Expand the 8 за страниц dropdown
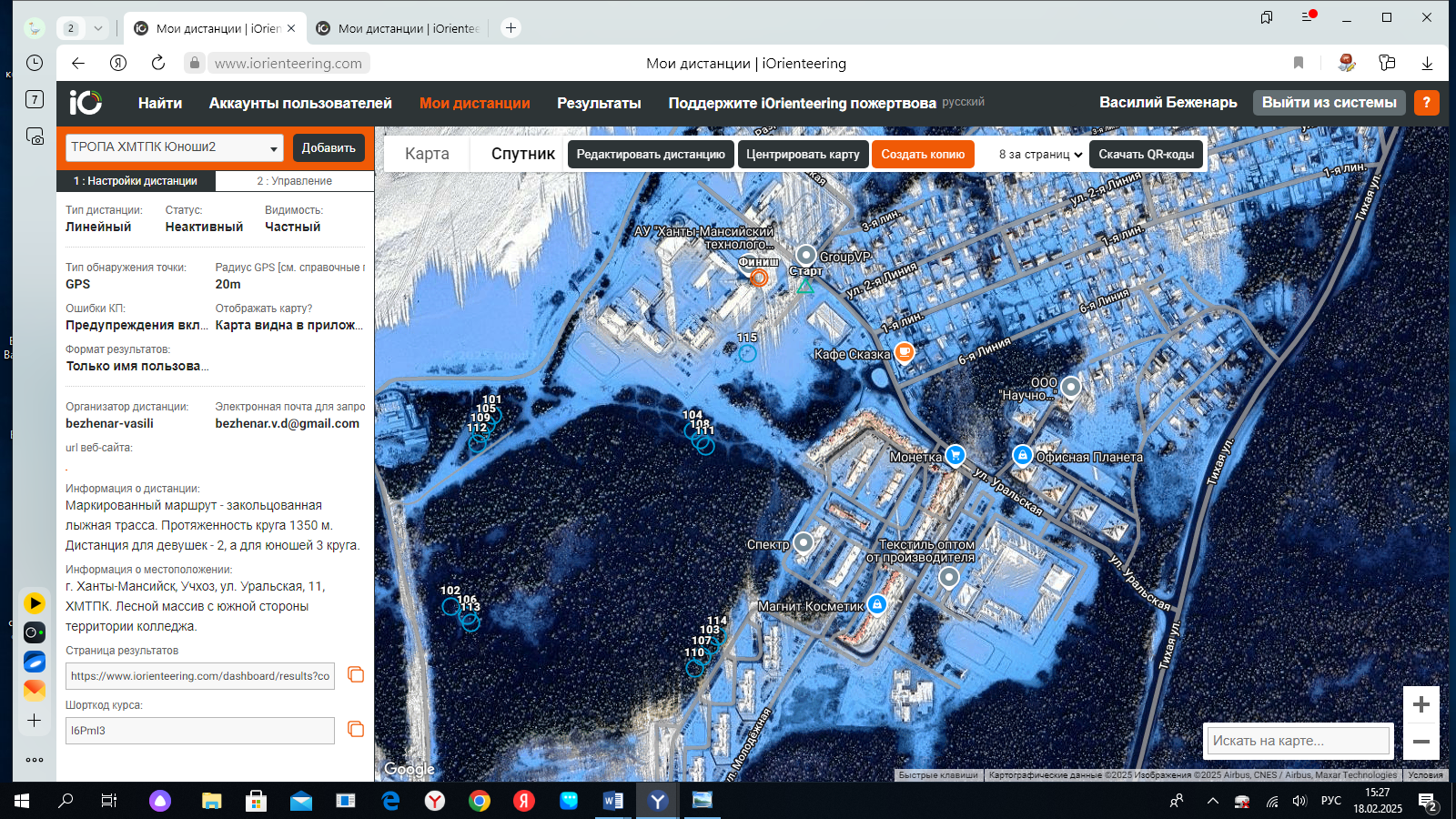This screenshot has height=819, width=1456. (x=1040, y=155)
